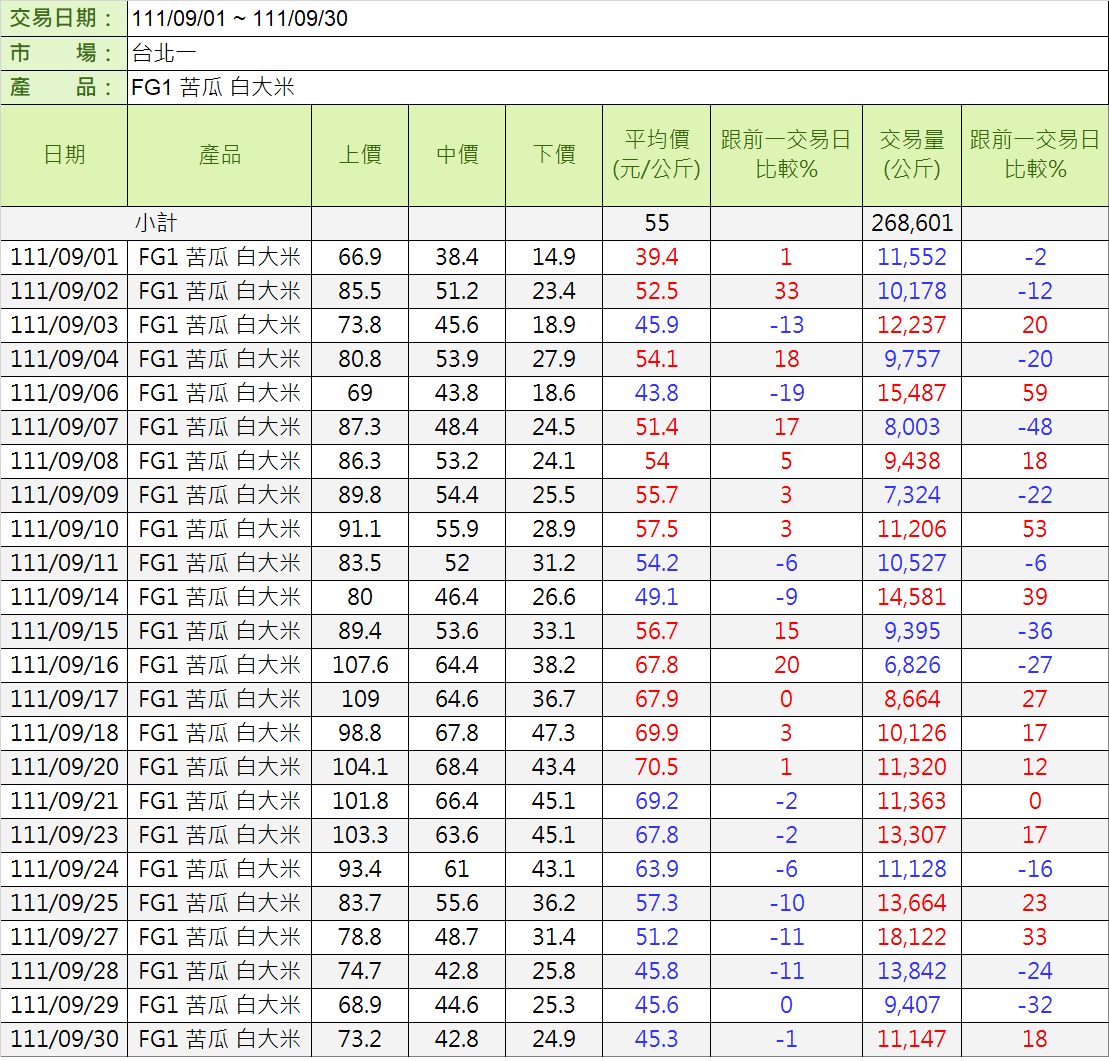Image resolution: width=1109 pixels, height=1061 pixels.
Task: Click the 產品 column header
Action: pyautogui.click(x=219, y=155)
